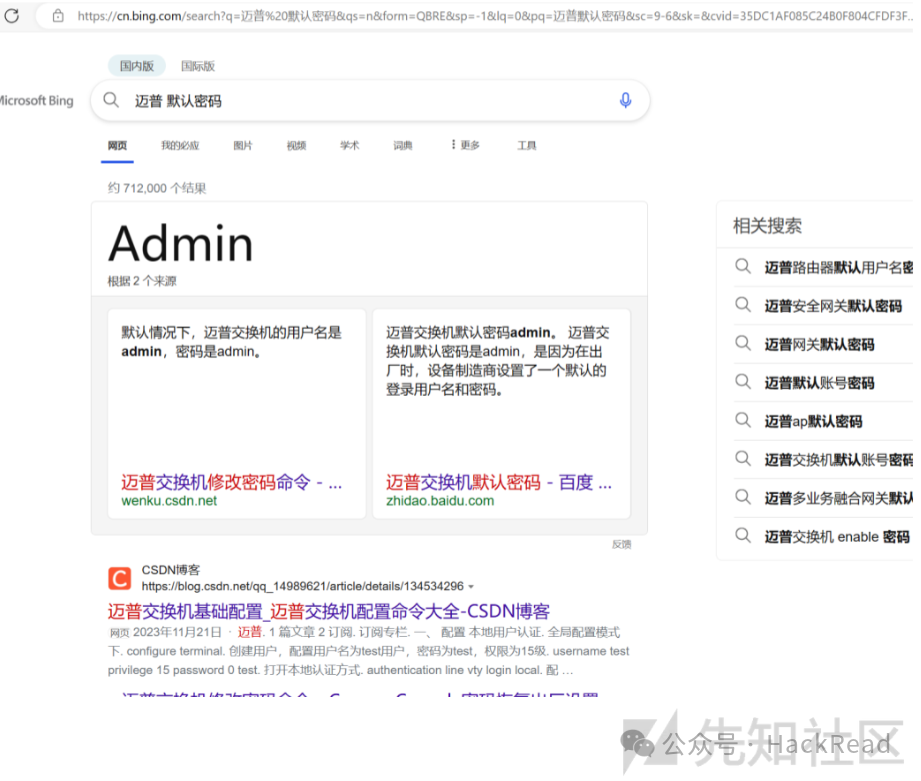Open related search 迈普多业务融合网关默认
Image resolution: width=921 pixels, height=781 pixels.
(838, 499)
